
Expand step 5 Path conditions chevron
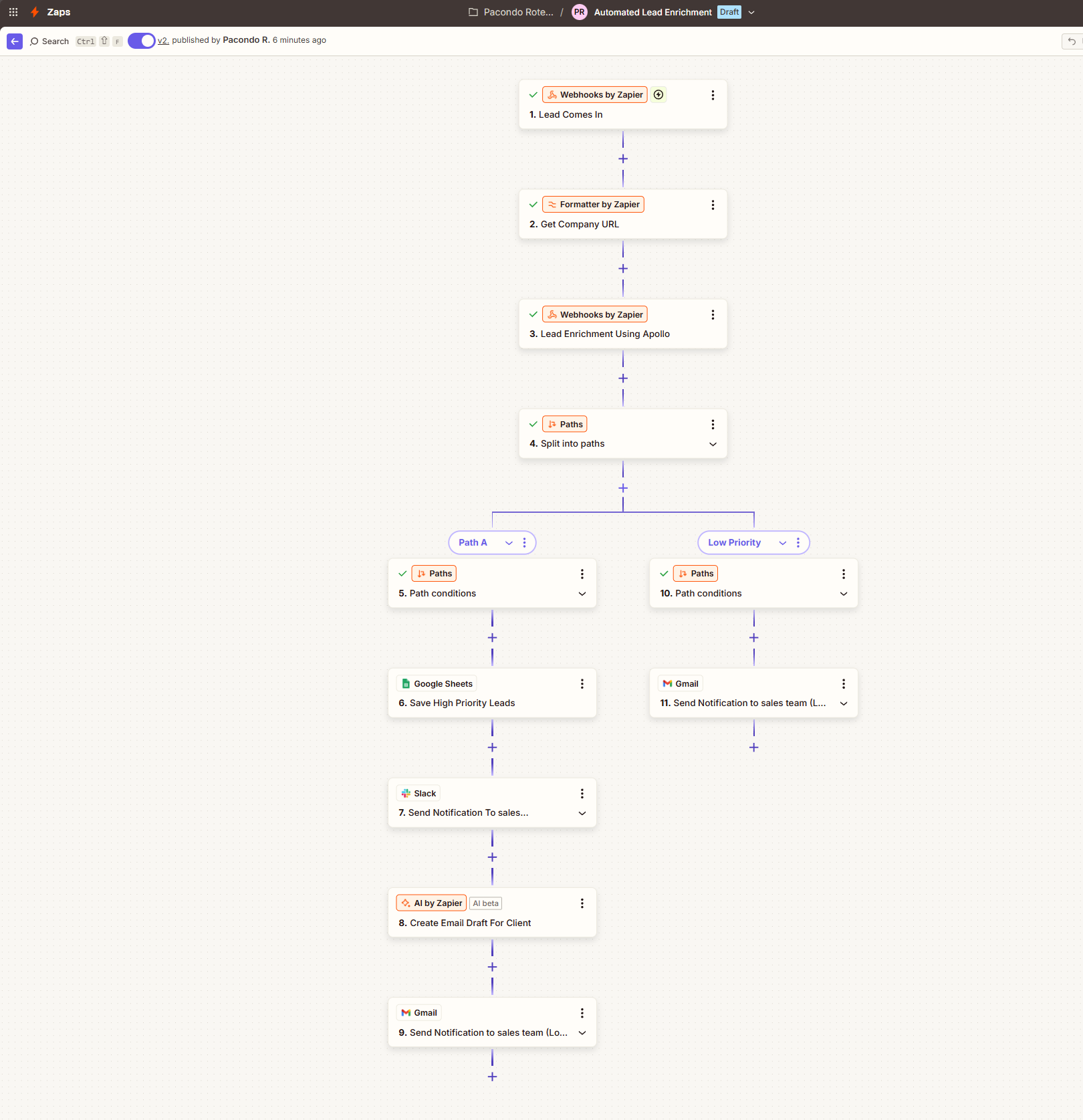pyautogui.click(x=582, y=594)
